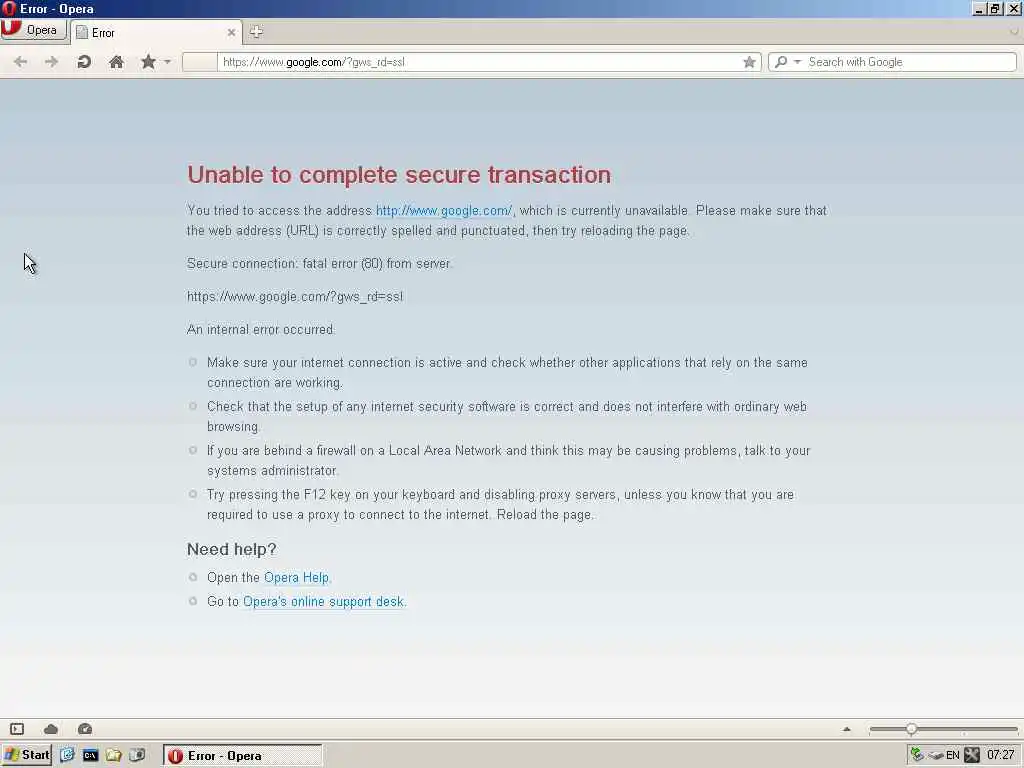Click the plain https://www.google.com/?gws_rd=ssl text line
The width and height of the screenshot is (1024, 768).
click(295, 296)
